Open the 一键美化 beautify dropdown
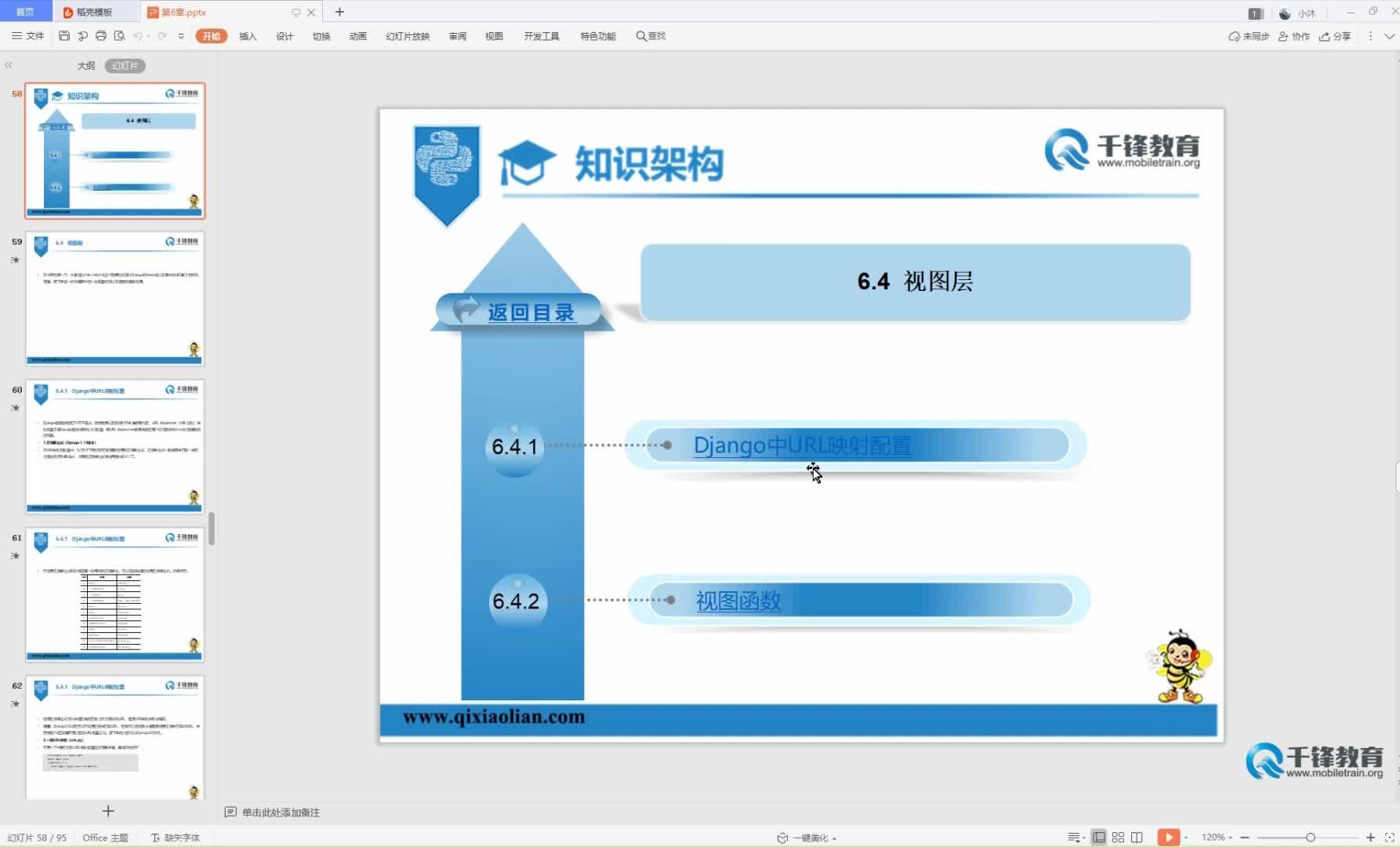This screenshot has width=1400, height=847. (806, 837)
